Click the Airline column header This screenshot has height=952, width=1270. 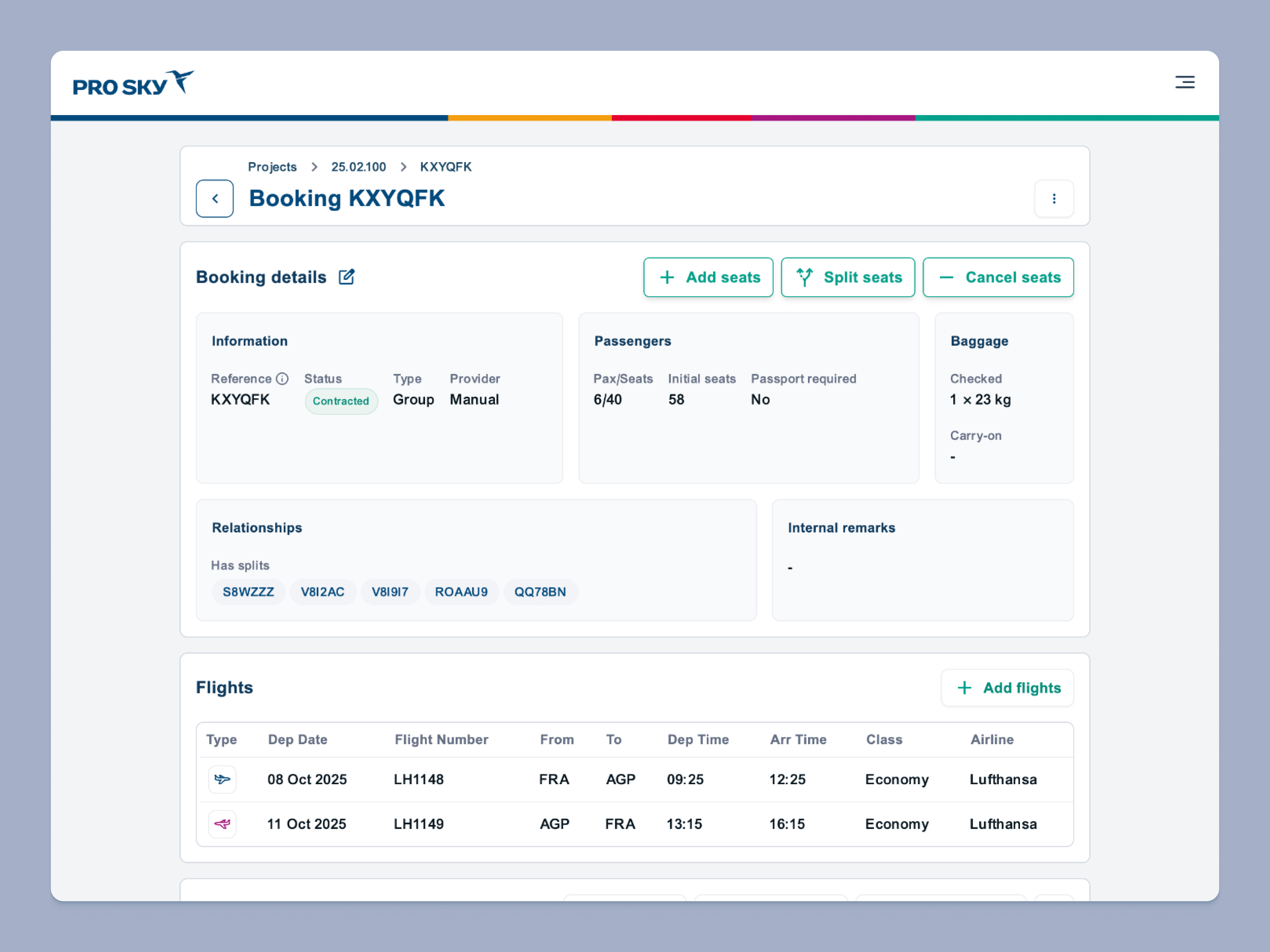coord(992,740)
